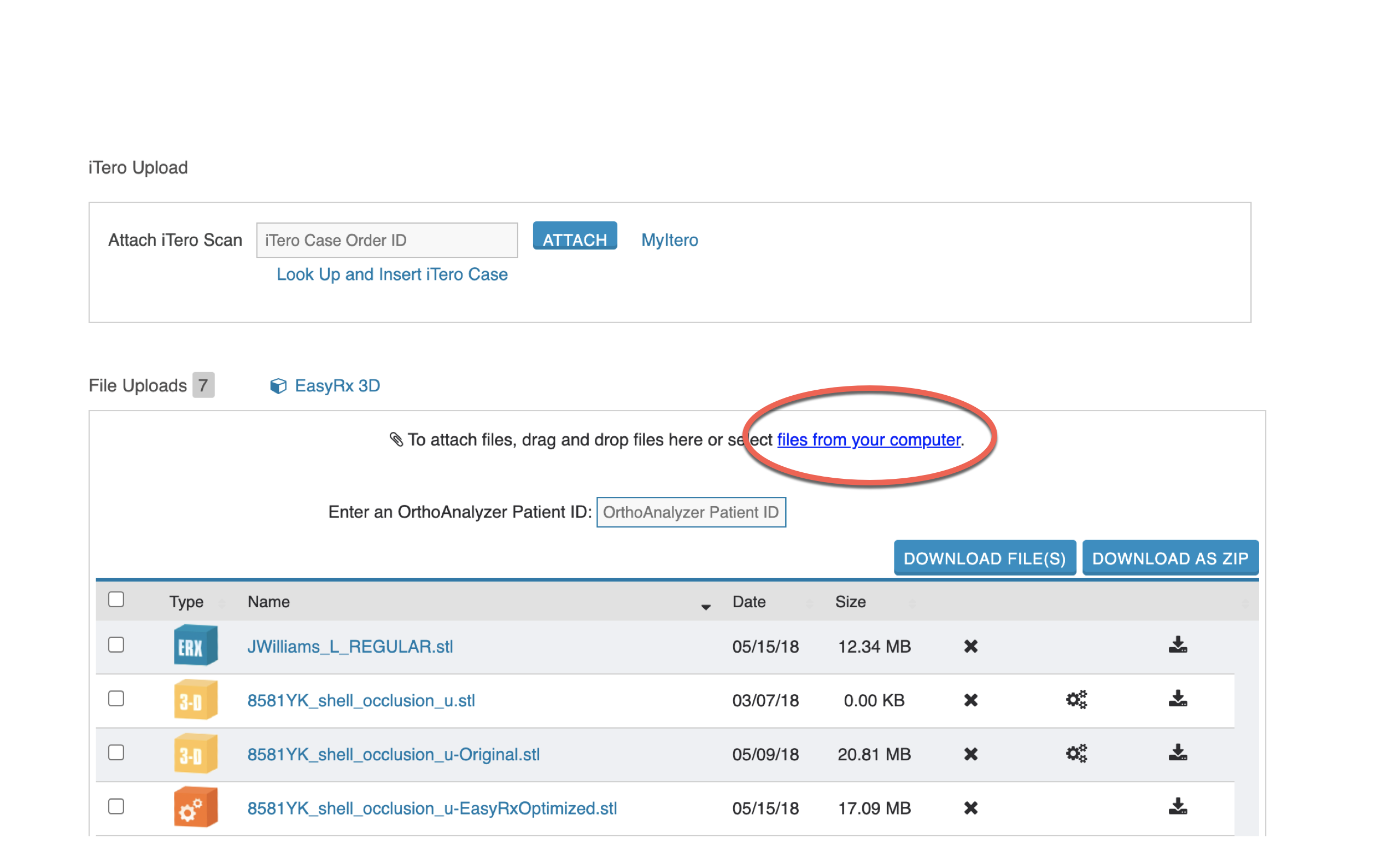Download JWilliams_L_REGULAR.stl via its download icon
The height and width of the screenshot is (868, 1381).
[1178, 645]
